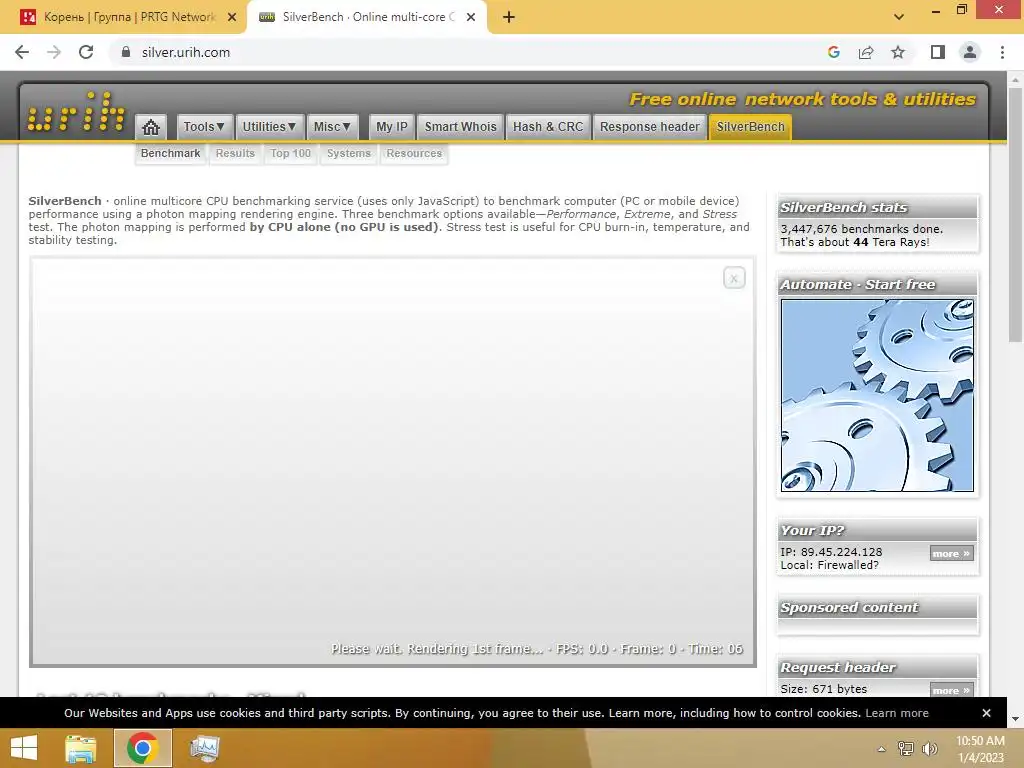Click Size: 671 bytes text

point(824,689)
